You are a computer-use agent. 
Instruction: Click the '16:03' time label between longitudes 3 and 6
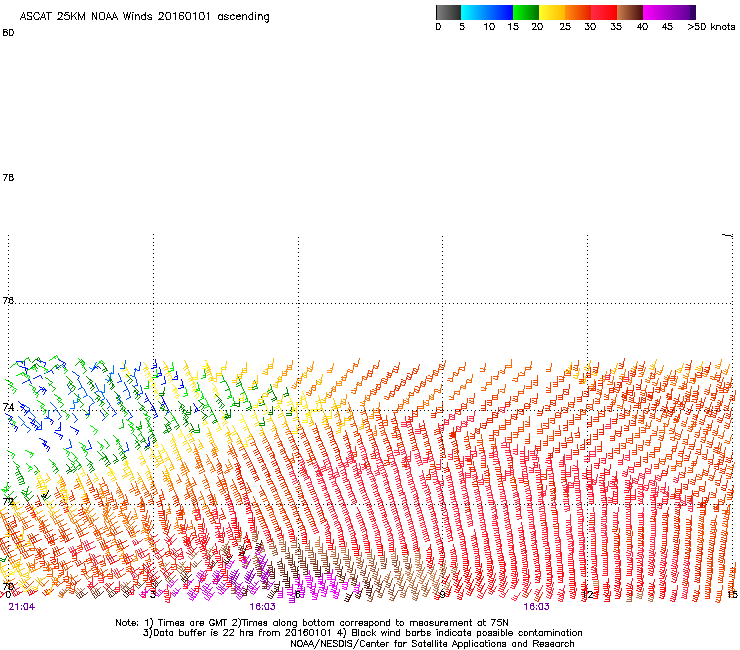[x=262, y=607]
